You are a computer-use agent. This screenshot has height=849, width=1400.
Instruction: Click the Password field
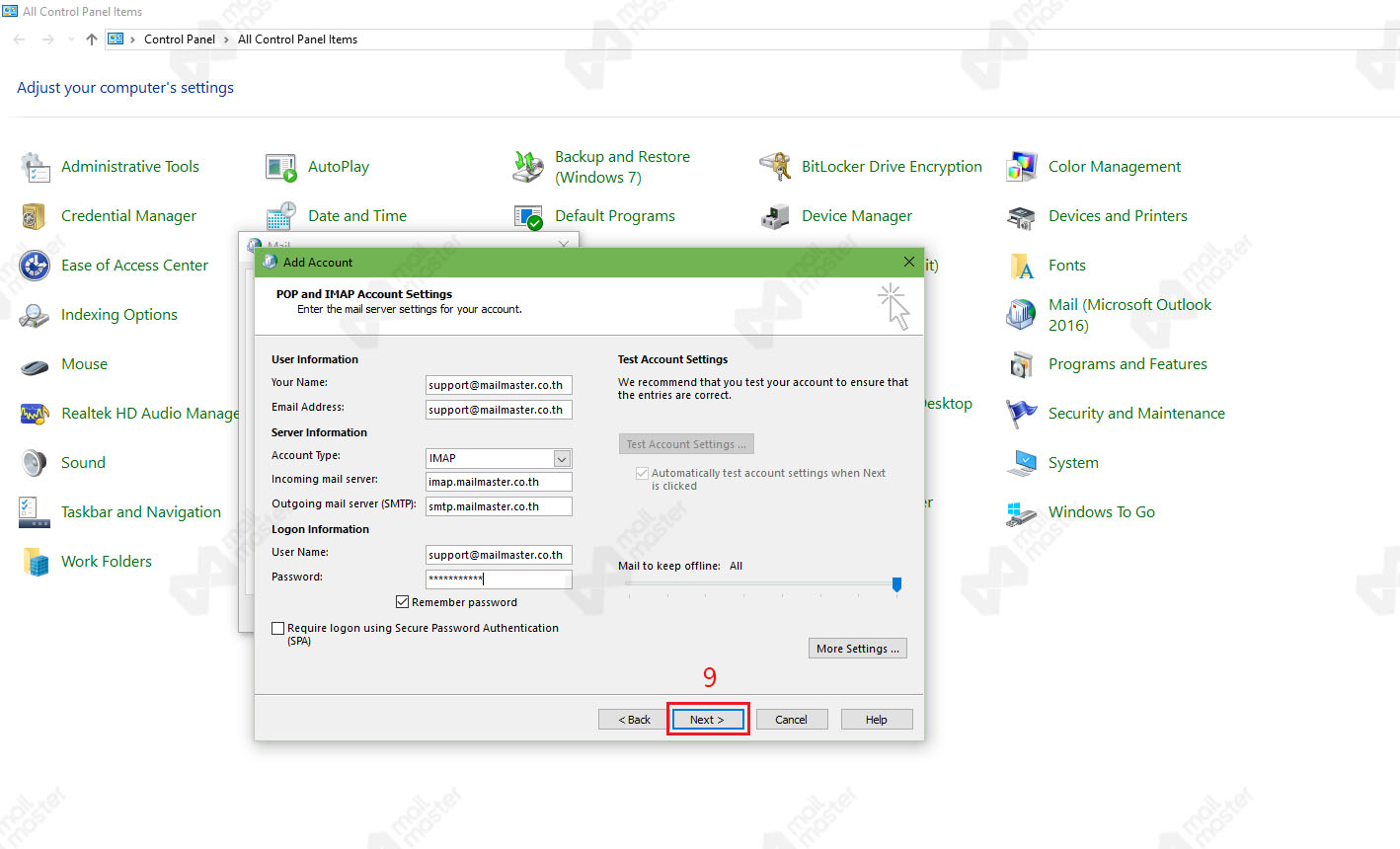(x=499, y=579)
